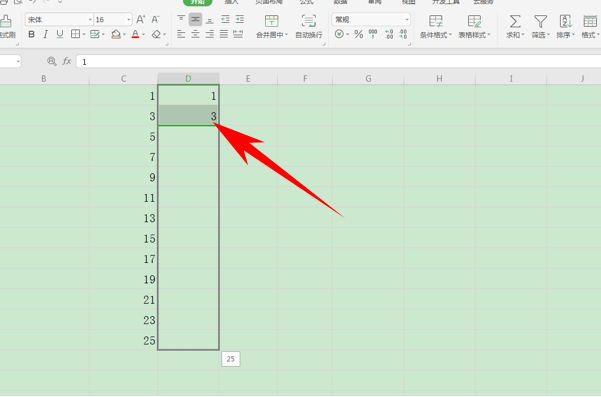Open the red font color swatch
This screenshot has width=601, height=397.
pyautogui.click(x=135, y=34)
